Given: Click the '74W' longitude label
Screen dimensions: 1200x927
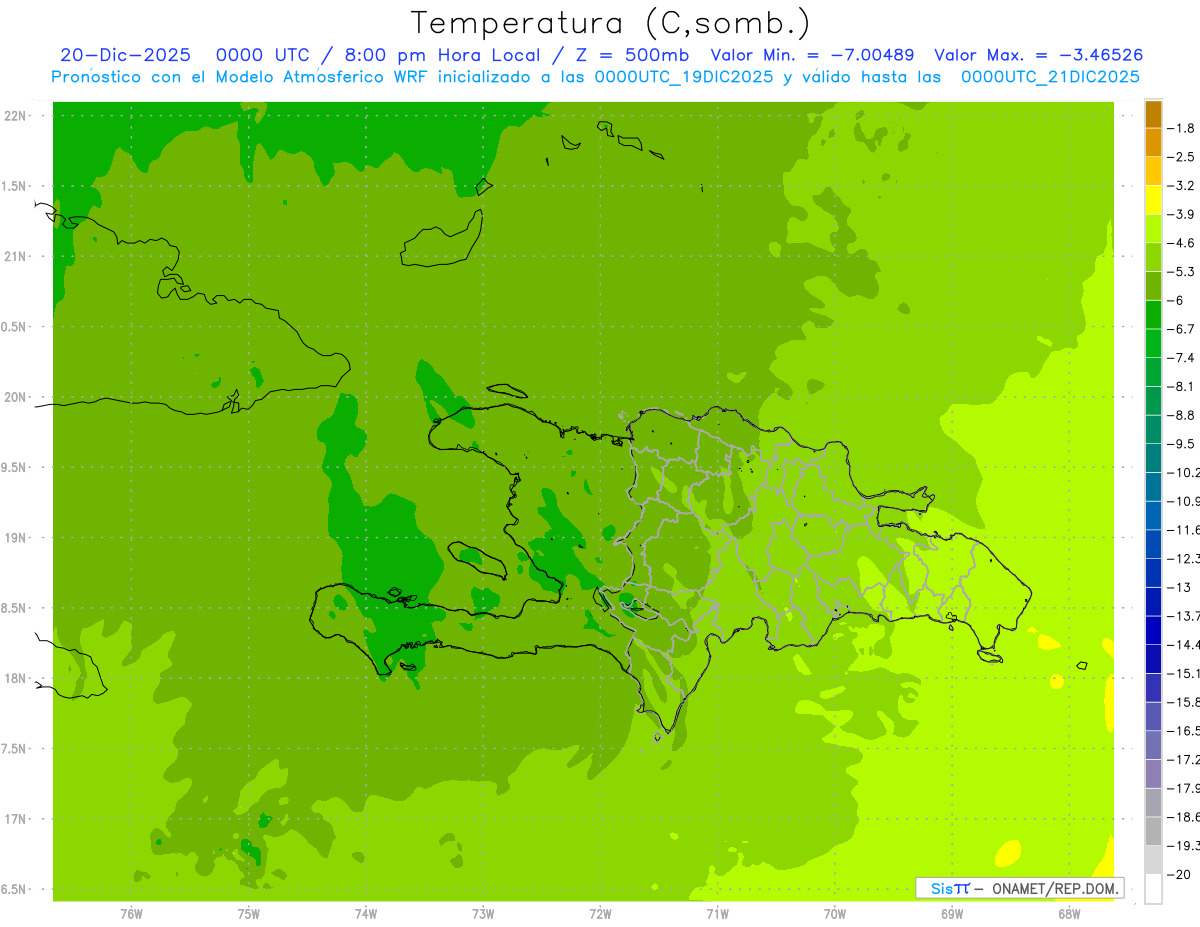Looking at the screenshot, I should [366, 914].
